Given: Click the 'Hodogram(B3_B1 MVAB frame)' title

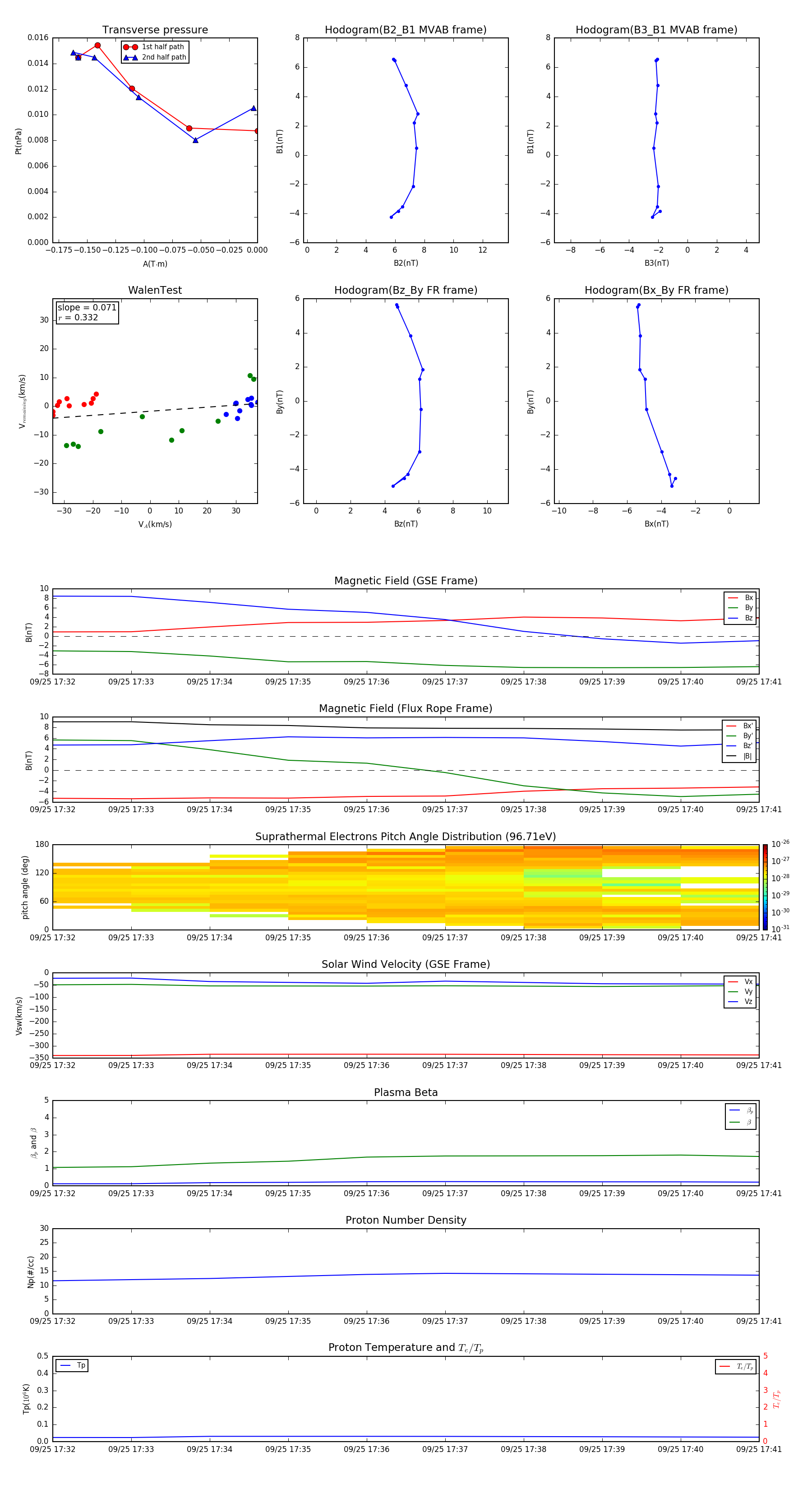Looking at the screenshot, I should [656, 30].
